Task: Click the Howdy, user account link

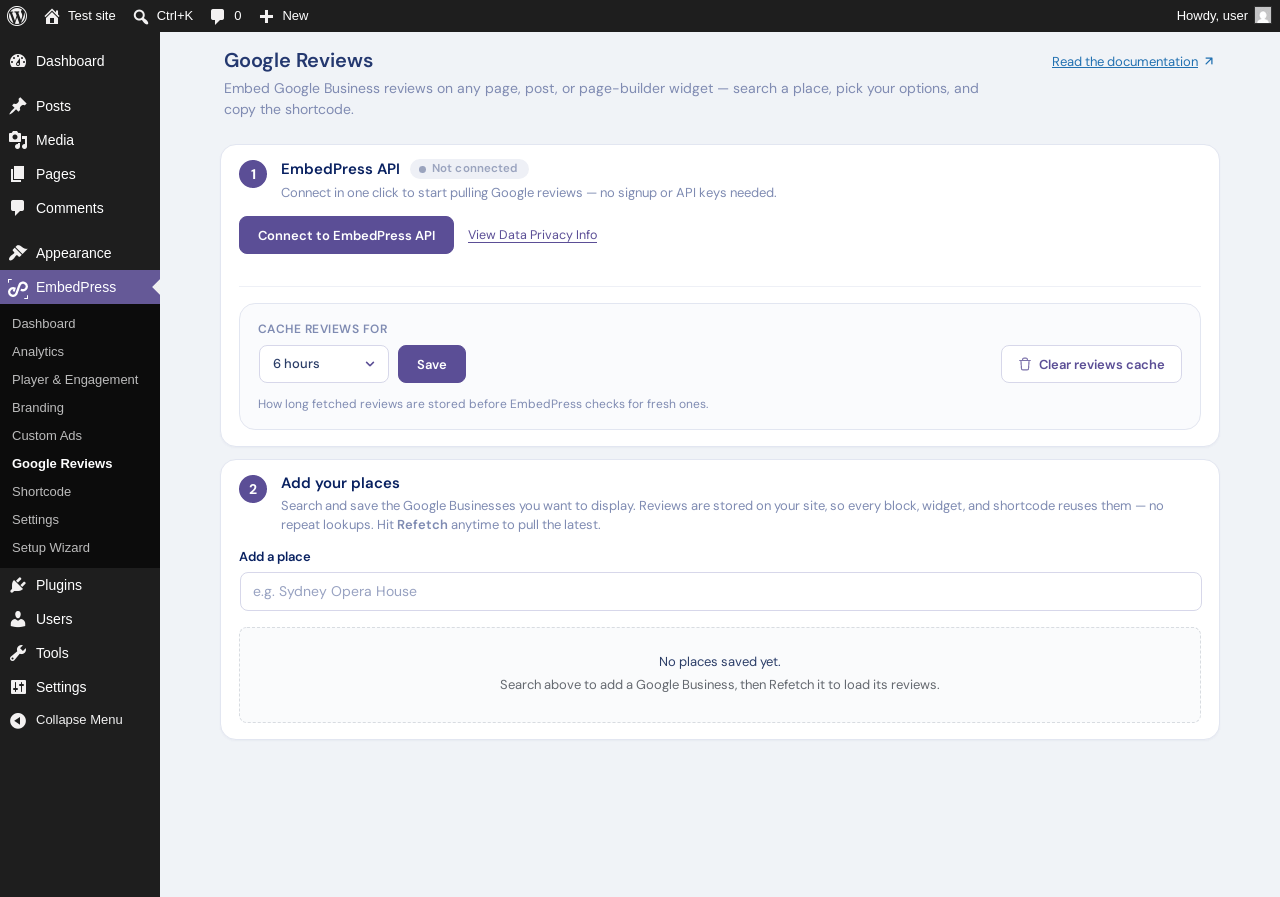Action: (x=1223, y=16)
